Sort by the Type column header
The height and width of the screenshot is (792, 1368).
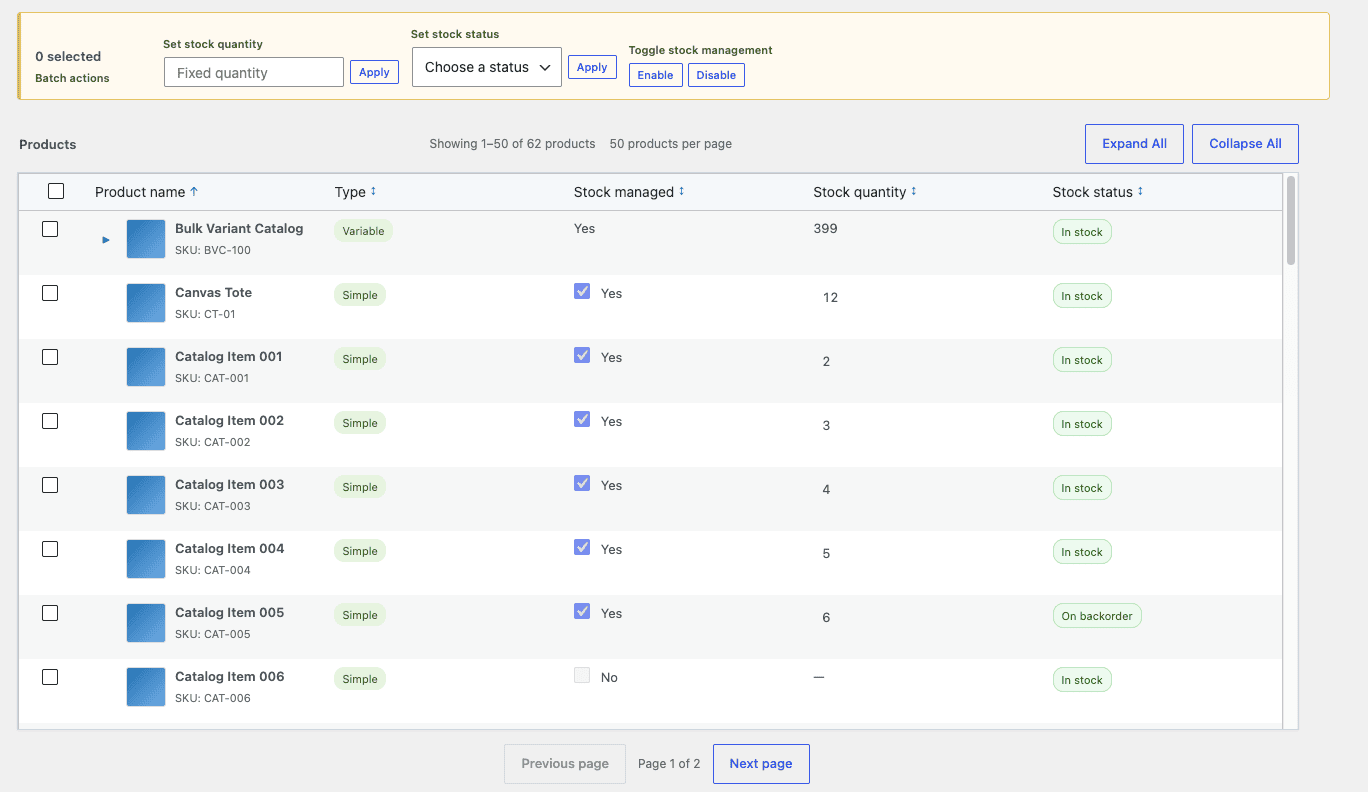pos(355,192)
